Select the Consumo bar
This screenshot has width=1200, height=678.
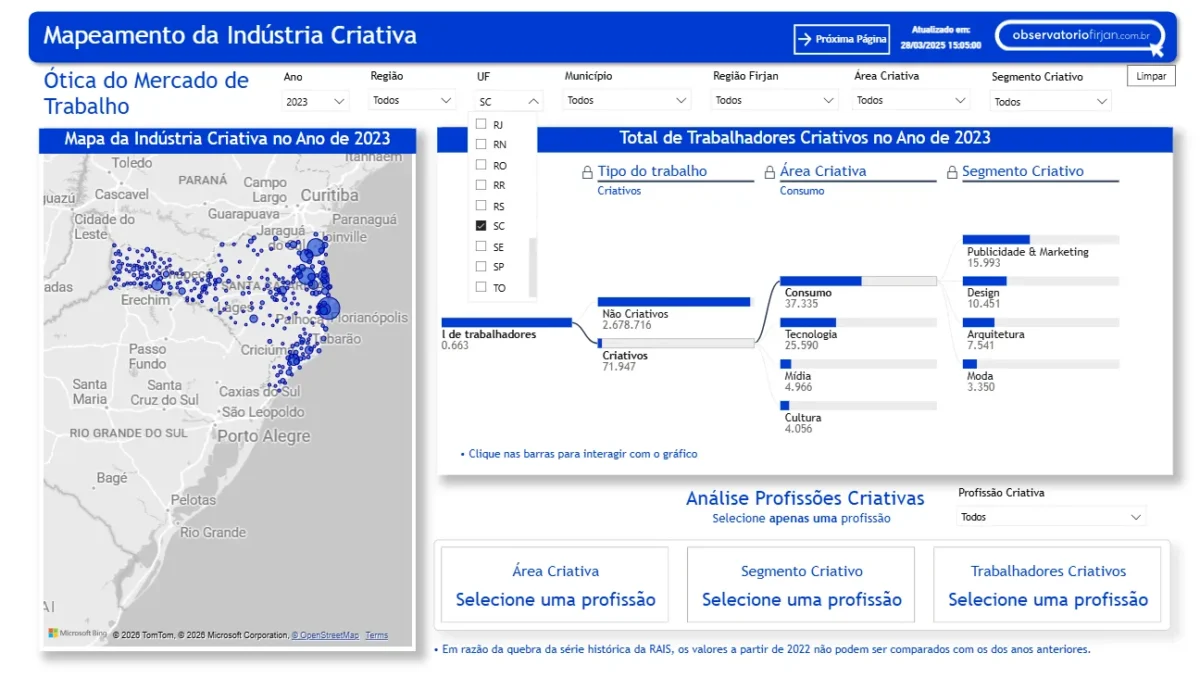click(858, 281)
